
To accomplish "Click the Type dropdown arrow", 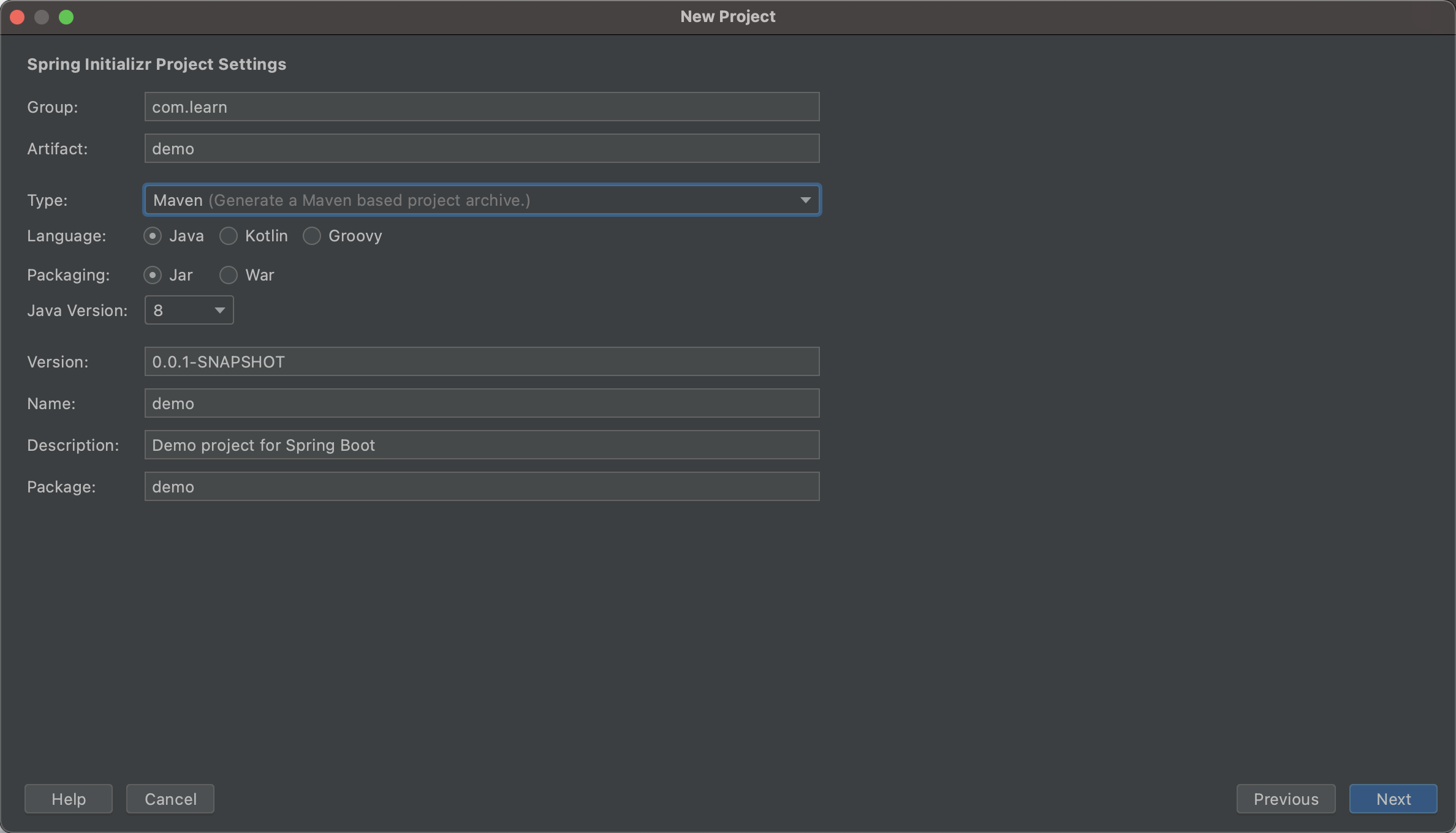I will coord(805,200).
